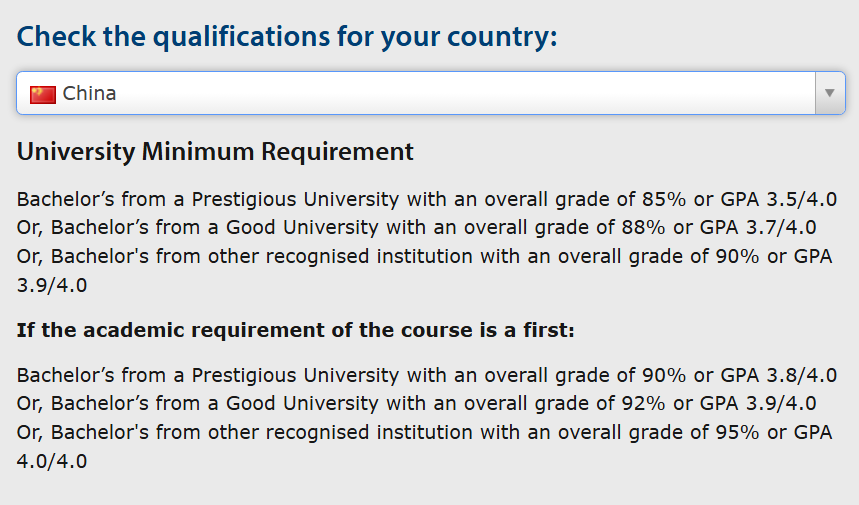Click the bold 'course is a first' subheading
Viewport: 859px width, 505px height.
coord(296,330)
